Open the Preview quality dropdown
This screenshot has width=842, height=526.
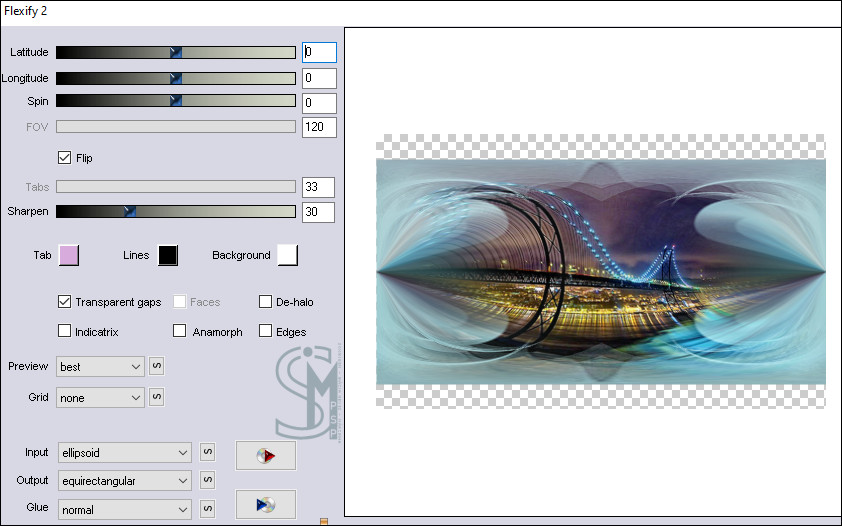pos(101,367)
